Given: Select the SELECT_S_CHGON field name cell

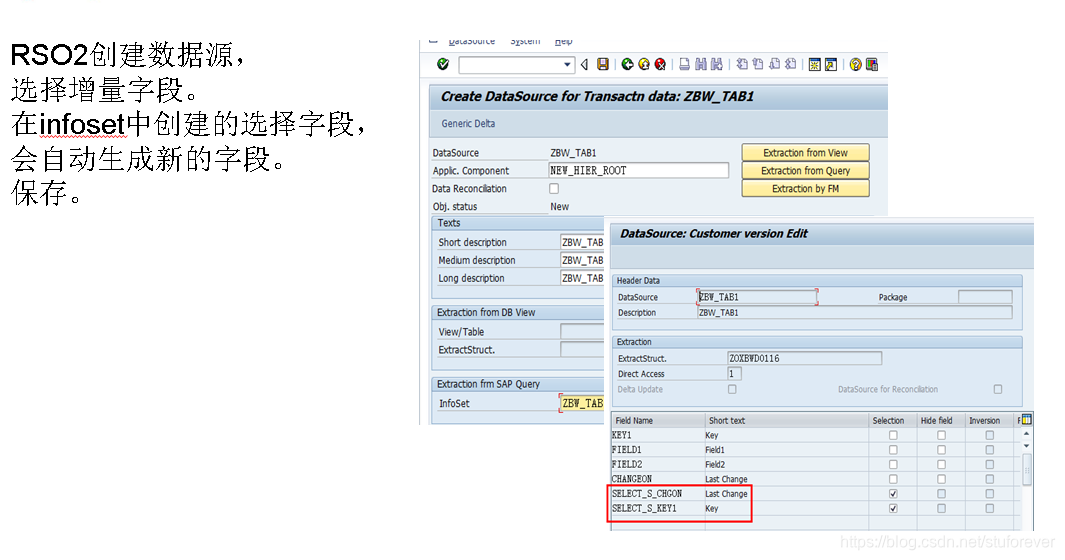Looking at the screenshot, I should (x=657, y=494).
